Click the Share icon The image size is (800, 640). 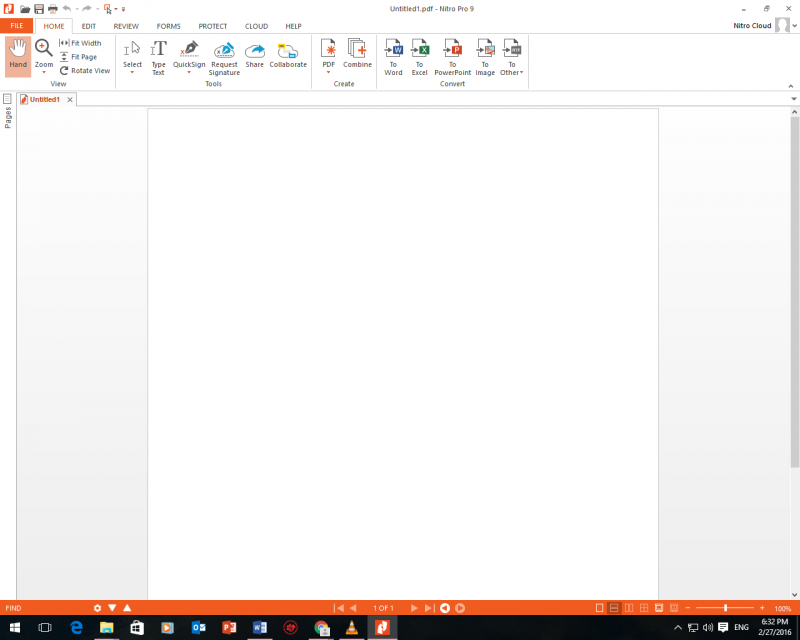255,54
